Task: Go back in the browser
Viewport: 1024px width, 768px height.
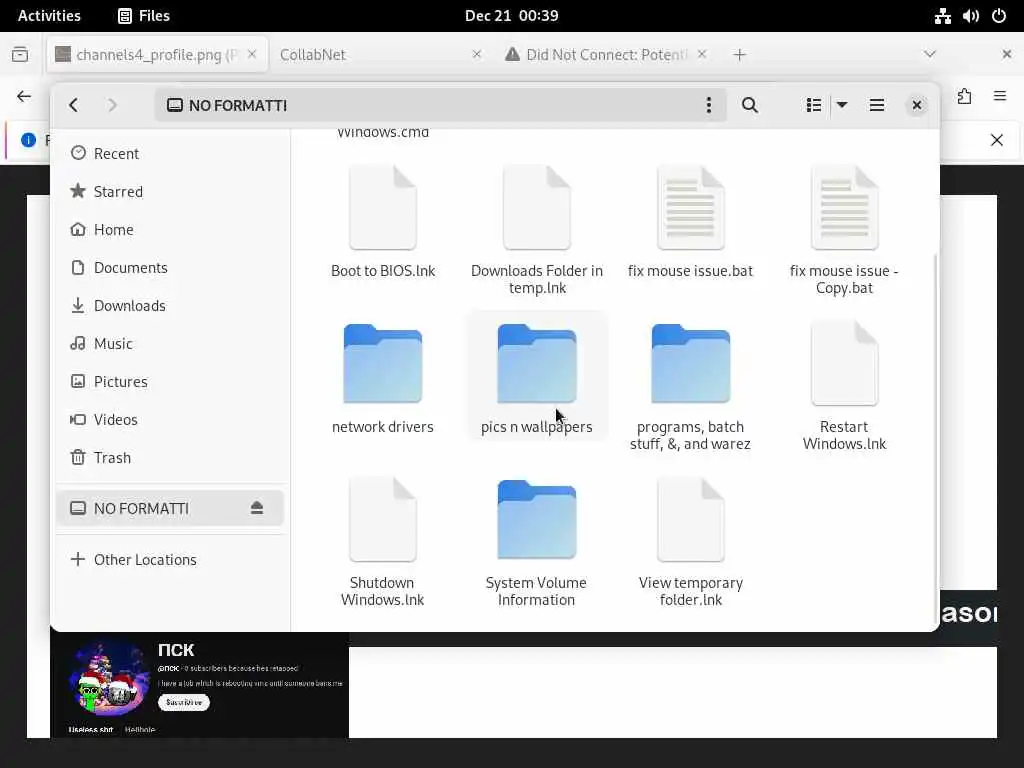Action: [24, 97]
